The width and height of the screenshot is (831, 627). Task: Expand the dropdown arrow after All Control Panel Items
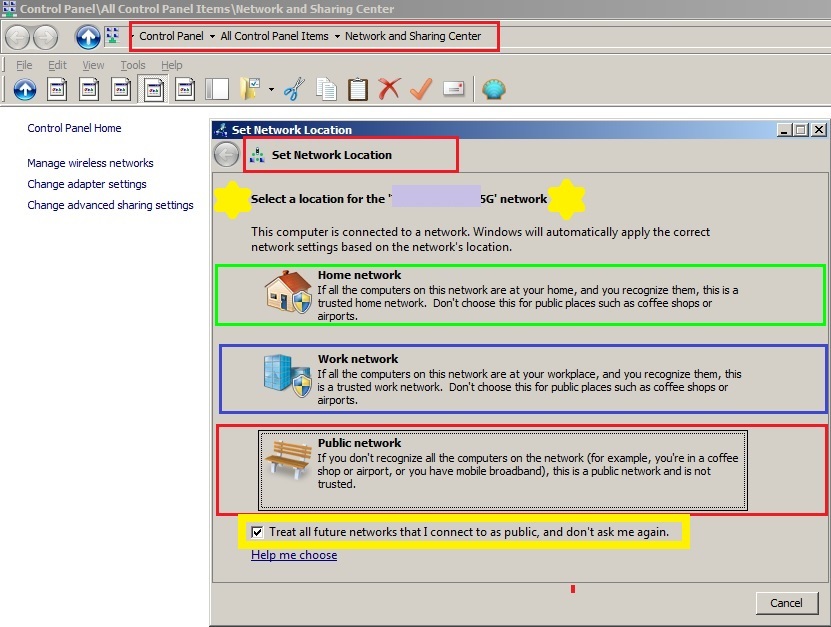[x=337, y=37]
